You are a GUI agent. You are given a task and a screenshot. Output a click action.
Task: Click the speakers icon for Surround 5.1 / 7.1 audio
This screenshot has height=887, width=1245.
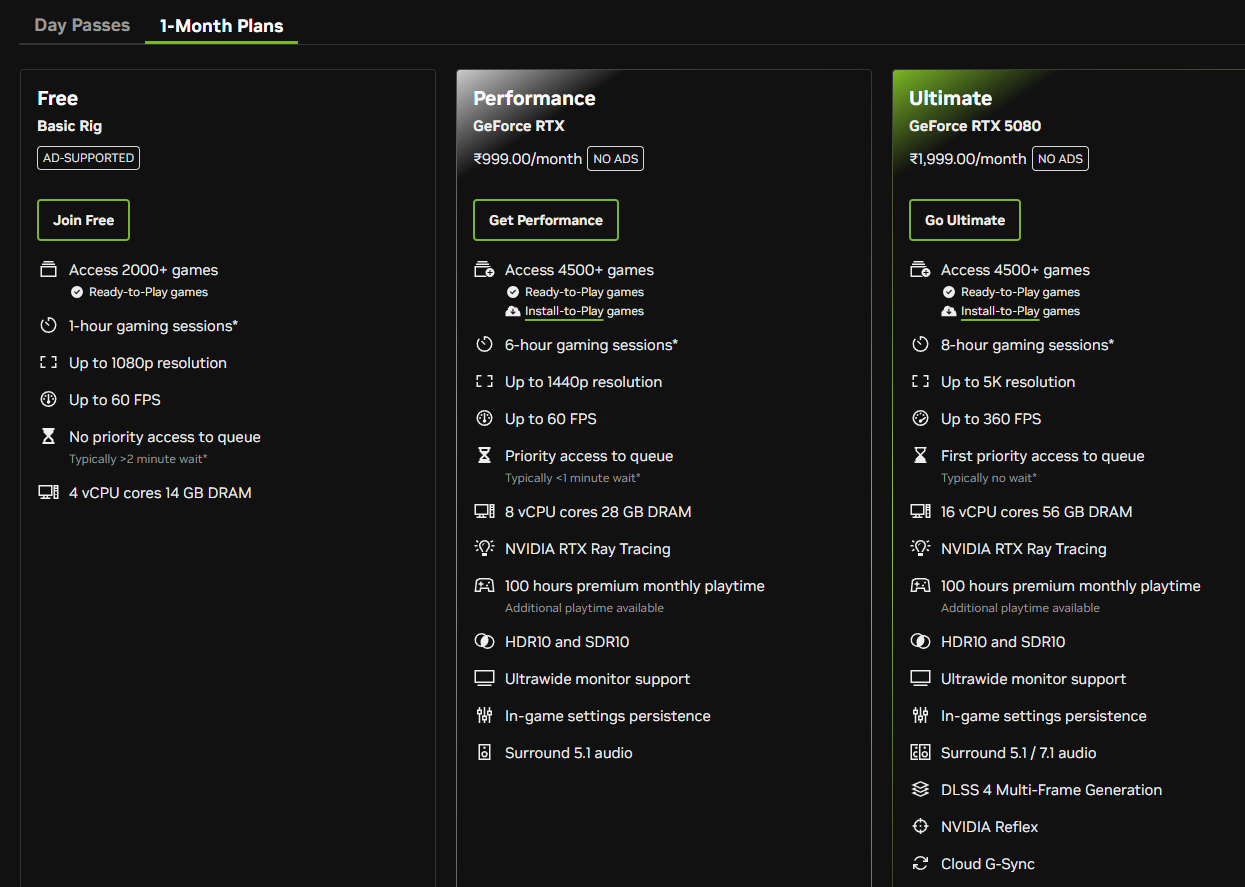920,753
